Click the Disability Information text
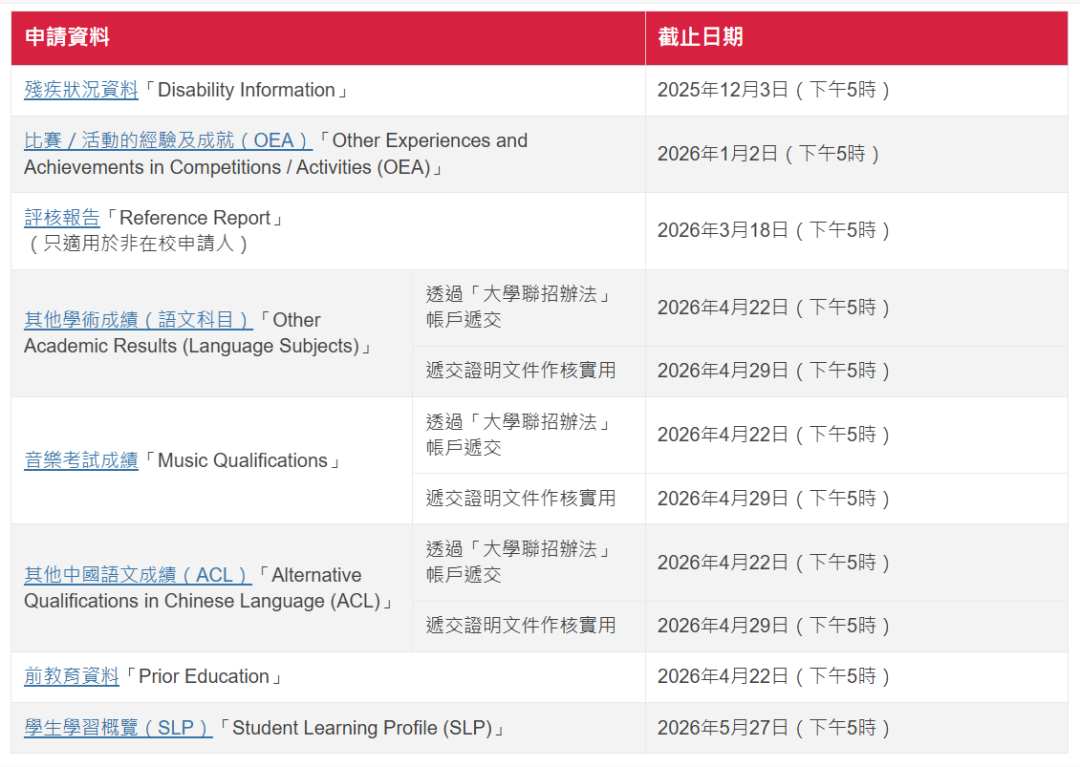This screenshot has height=767, width=1080. click(x=246, y=90)
